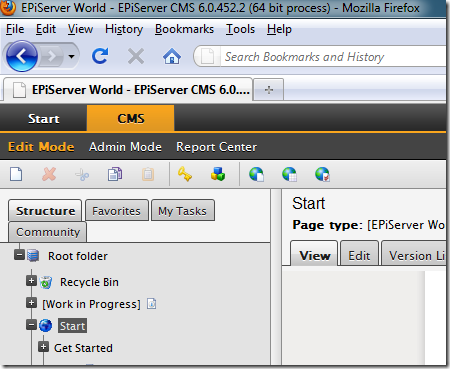Screen dimensions: 450x369
Task: Open the back-history dropdown arrow
Action: (x=71, y=56)
